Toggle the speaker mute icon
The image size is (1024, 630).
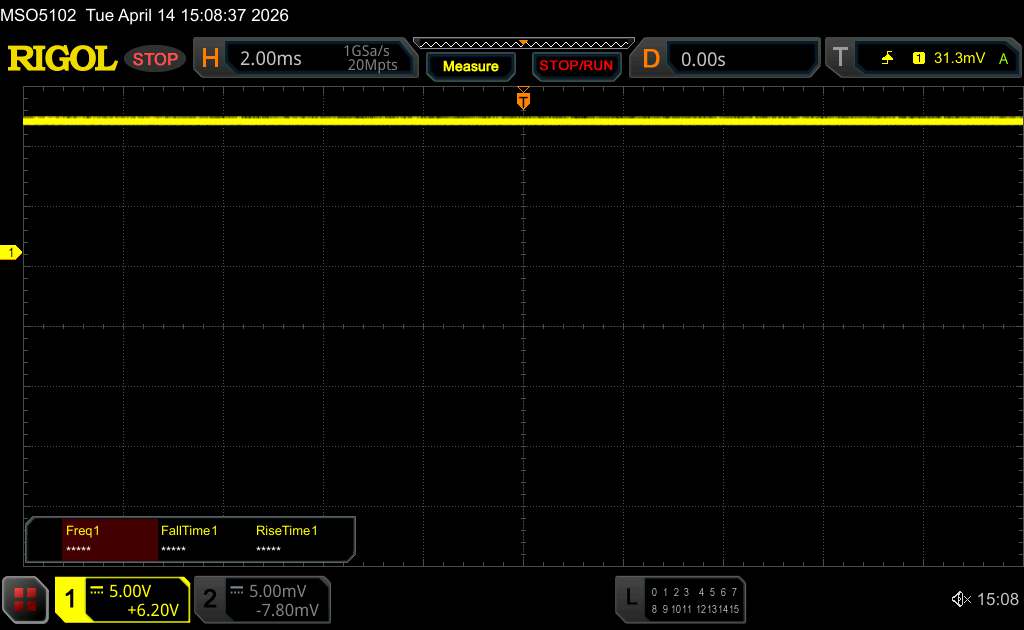point(960,599)
